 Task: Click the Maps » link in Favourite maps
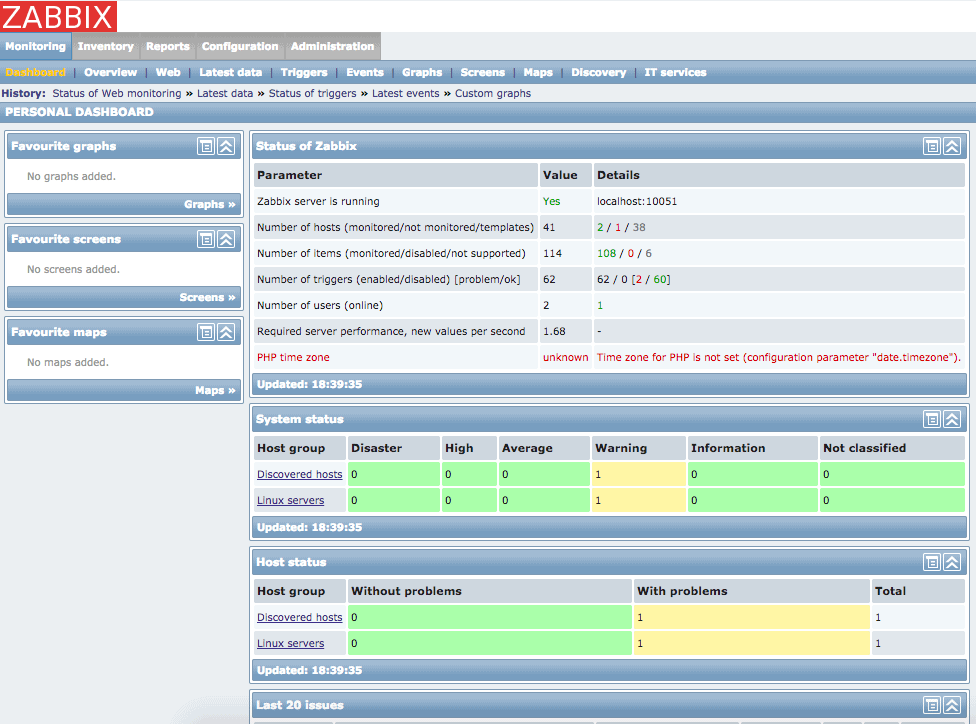(x=215, y=390)
